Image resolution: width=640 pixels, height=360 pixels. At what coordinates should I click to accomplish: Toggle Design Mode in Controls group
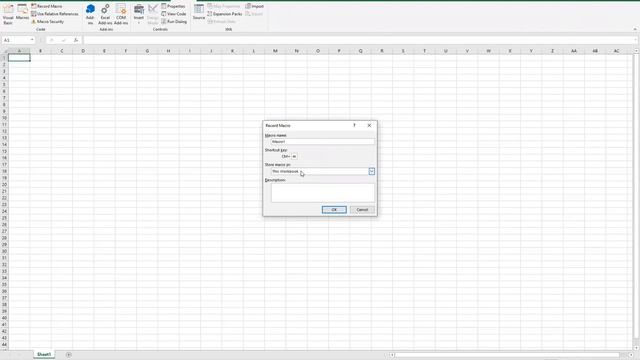tap(153, 14)
